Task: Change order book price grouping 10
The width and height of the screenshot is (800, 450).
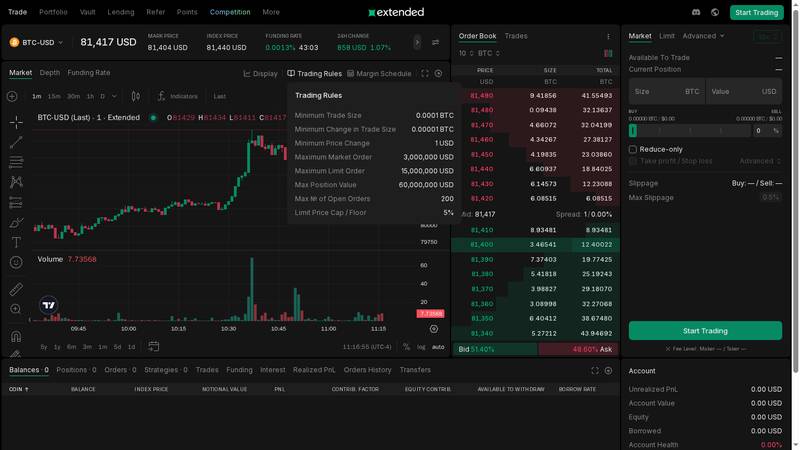Action: click(466, 53)
